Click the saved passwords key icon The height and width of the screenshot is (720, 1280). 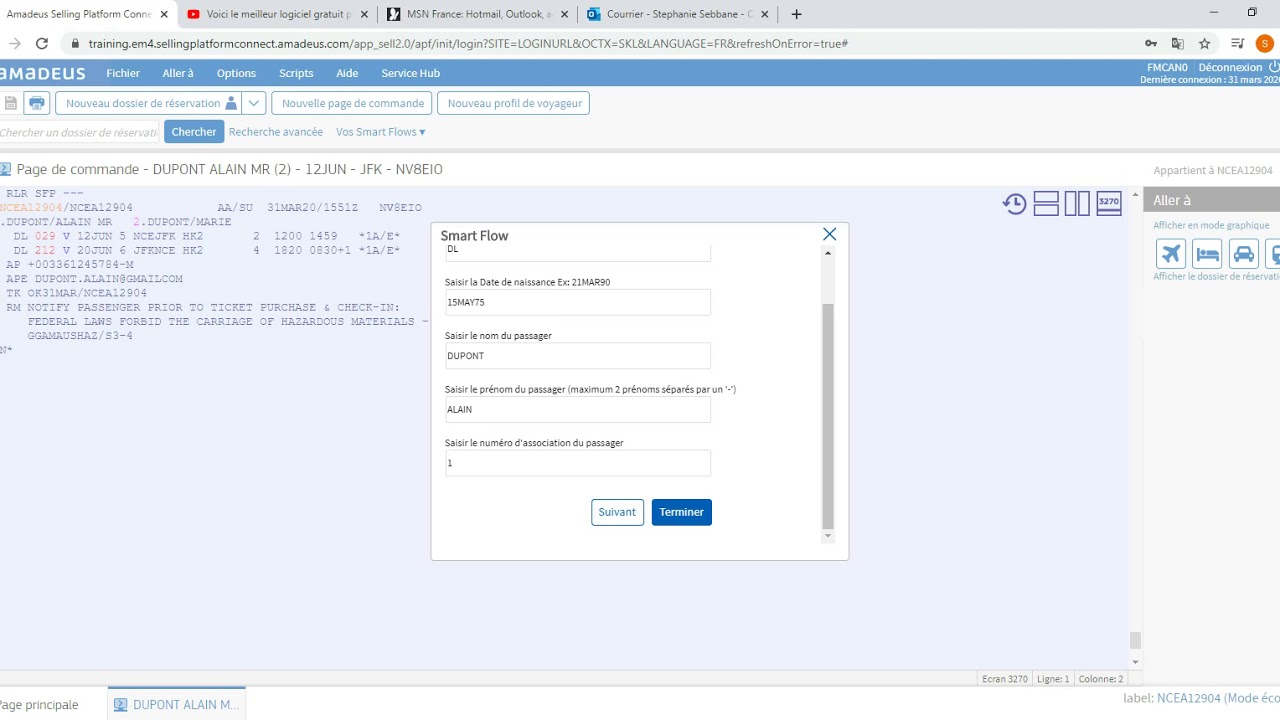point(1151,44)
